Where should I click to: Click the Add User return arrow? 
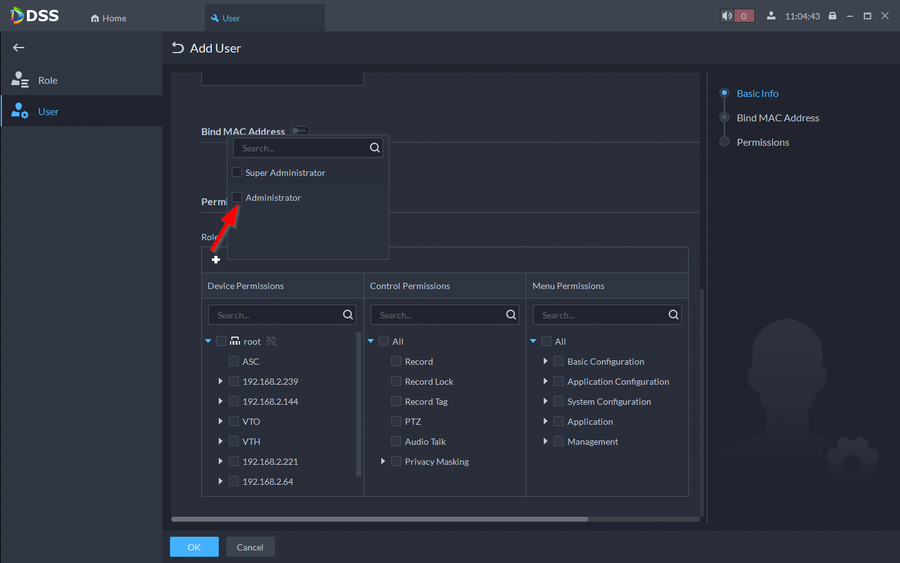[x=178, y=48]
